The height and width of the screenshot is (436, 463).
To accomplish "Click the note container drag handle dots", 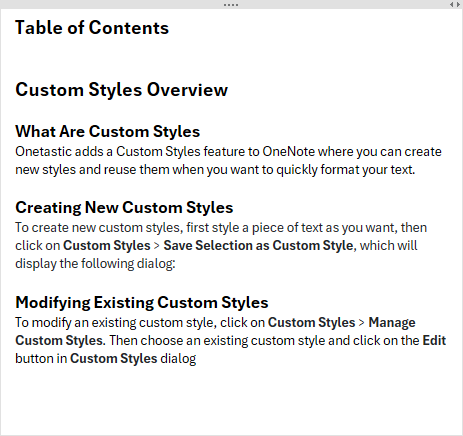I will point(231,5).
